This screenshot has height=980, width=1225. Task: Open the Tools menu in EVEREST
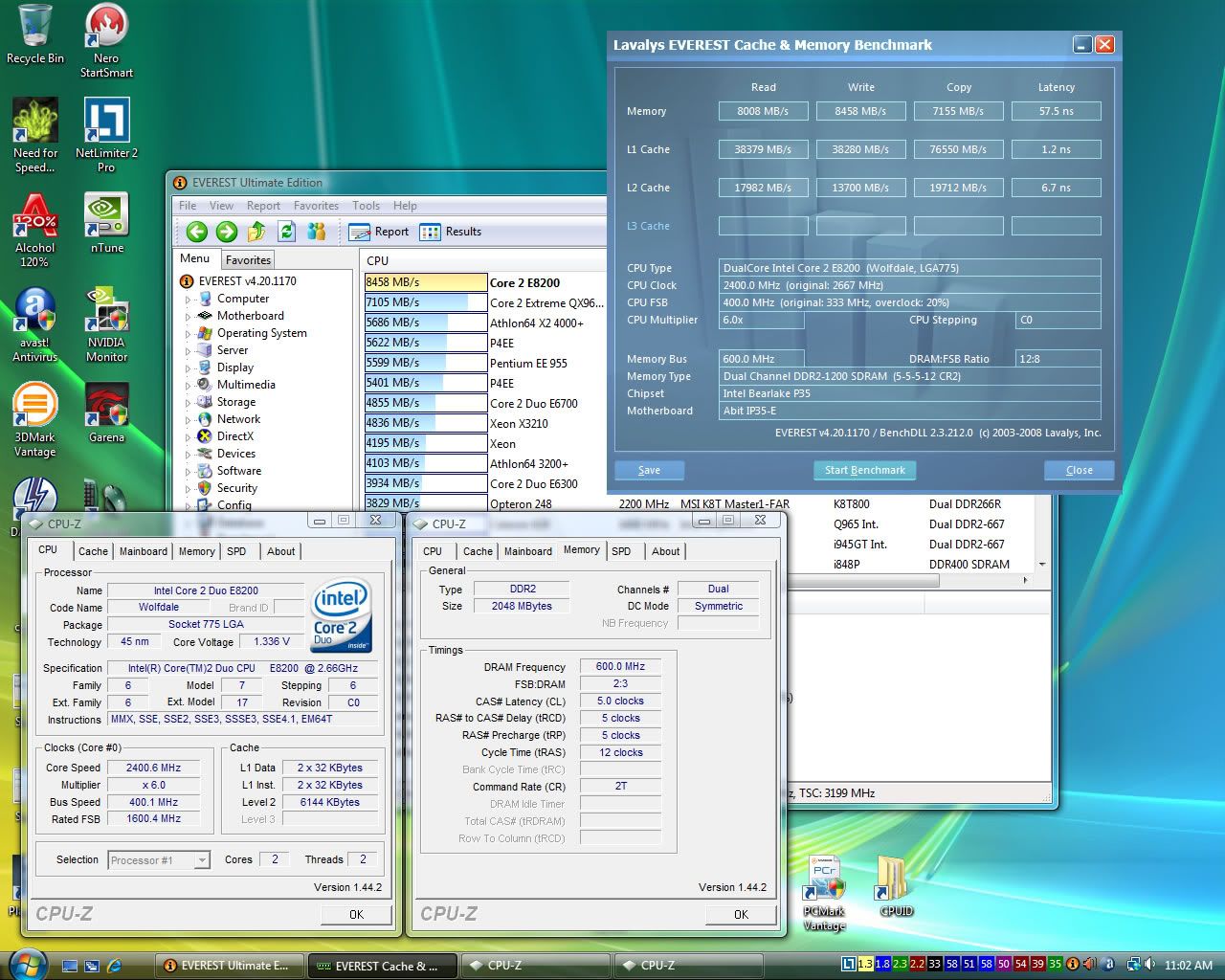[366, 206]
